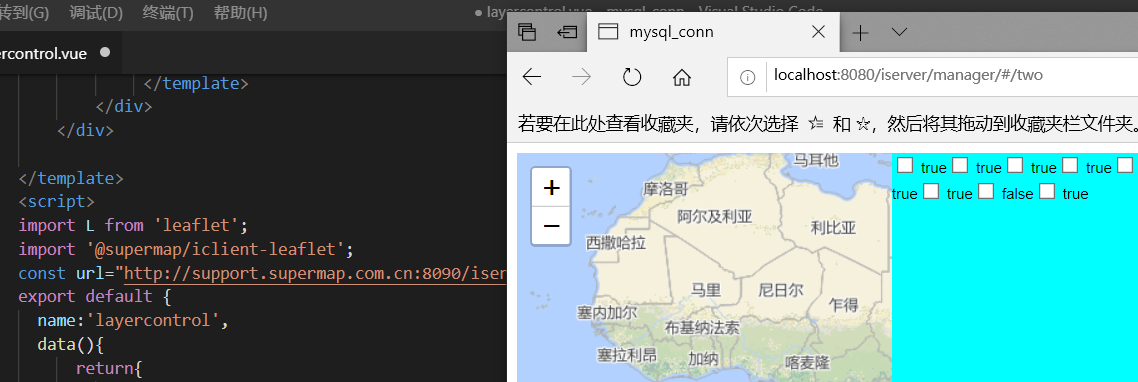Click the export default { line
The image size is (1138, 382).
click(x=95, y=296)
